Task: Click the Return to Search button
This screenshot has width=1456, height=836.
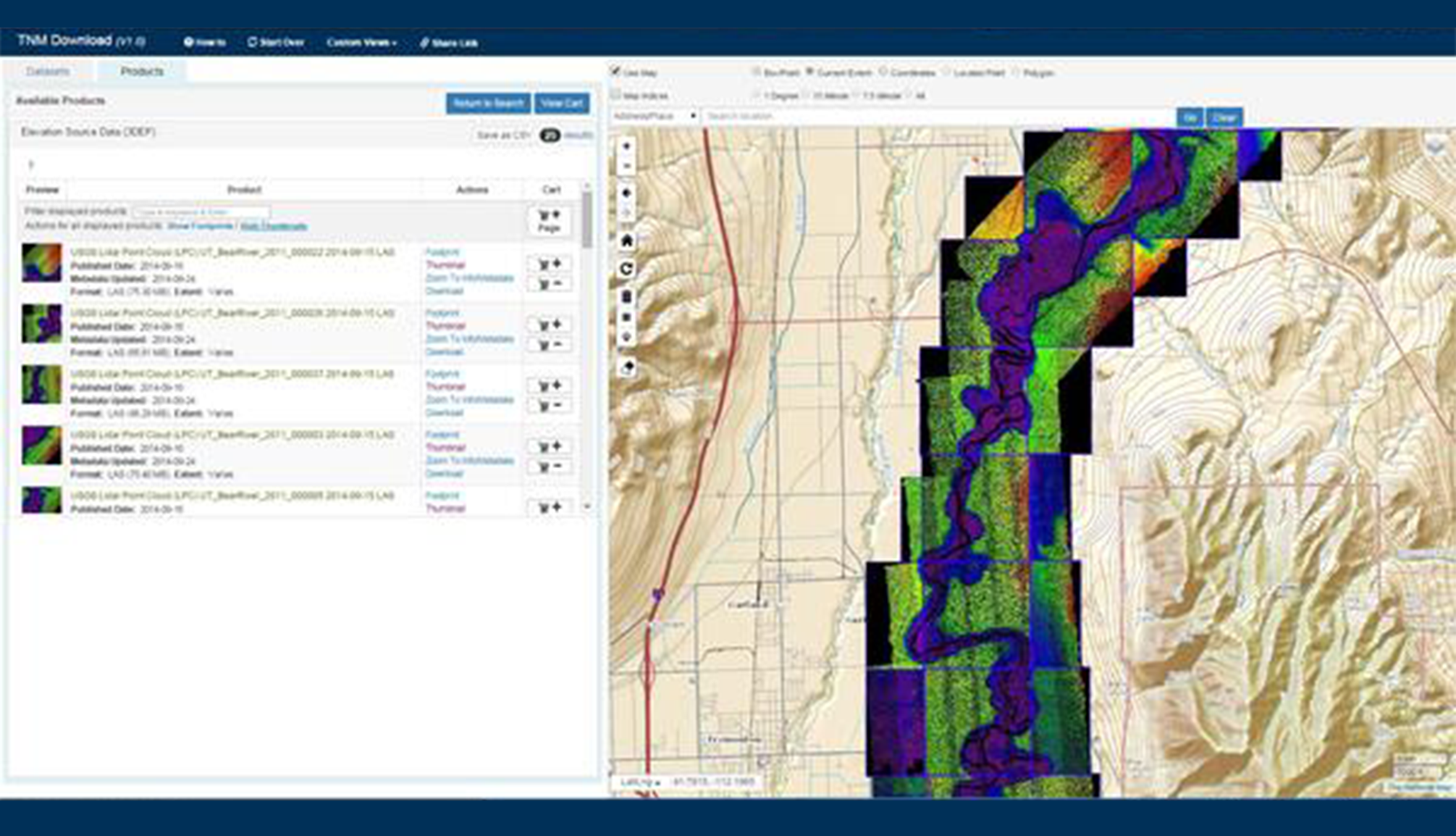Action: pyautogui.click(x=488, y=103)
